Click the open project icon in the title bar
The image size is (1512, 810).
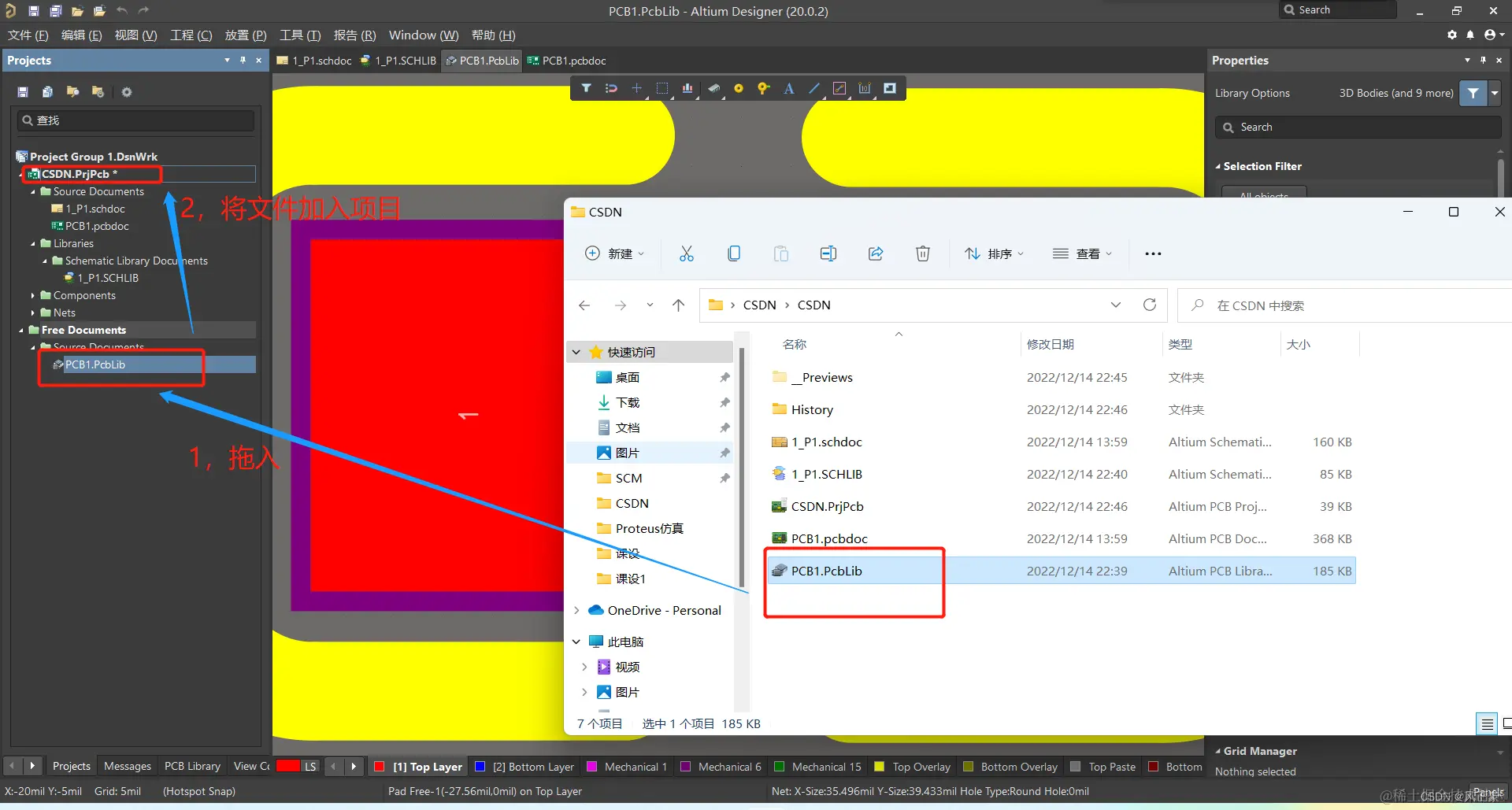[99, 11]
